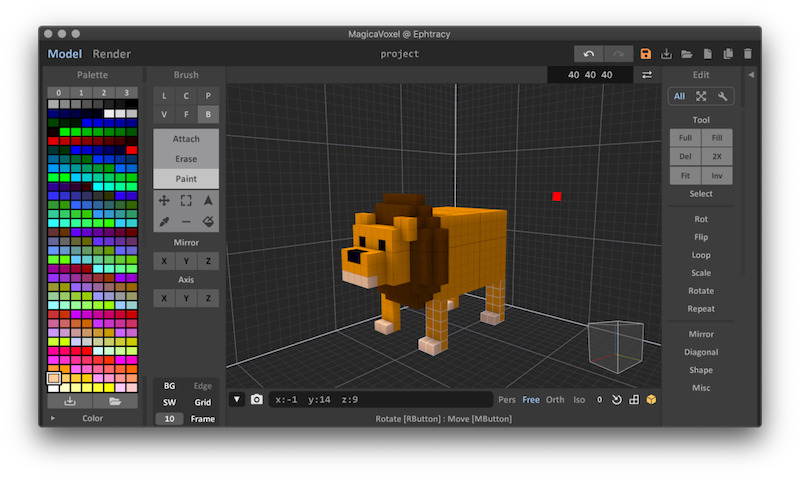Click the Inv tool button
The width and height of the screenshot is (800, 478).
tap(717, 175)
